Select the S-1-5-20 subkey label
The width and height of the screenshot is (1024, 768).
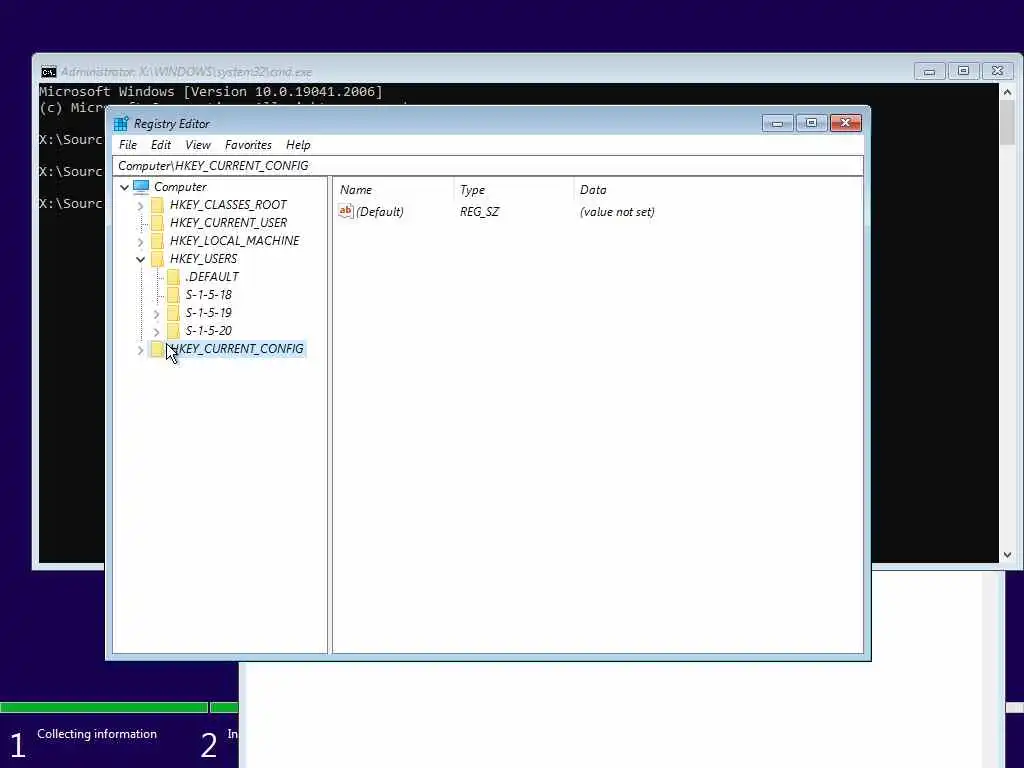[x=208, y=330]
